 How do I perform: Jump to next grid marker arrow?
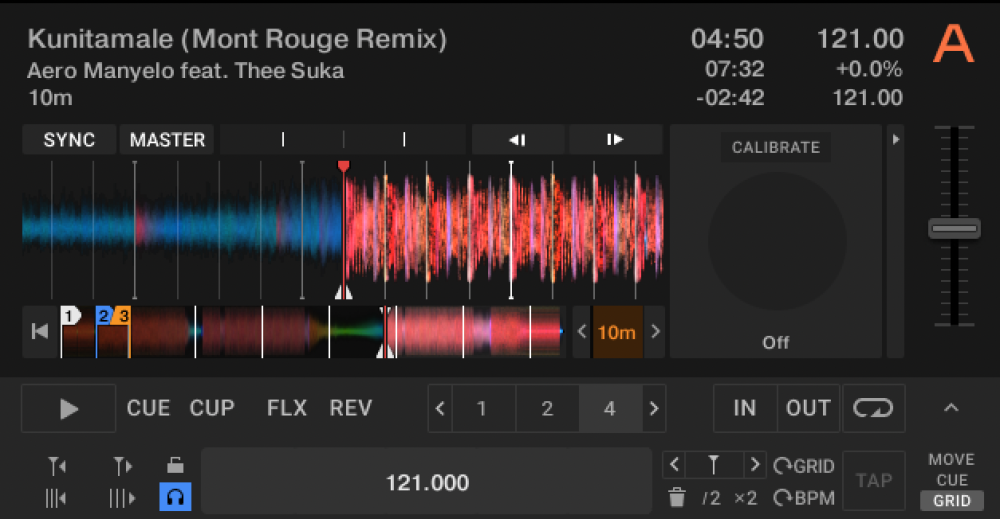[754, 465]
